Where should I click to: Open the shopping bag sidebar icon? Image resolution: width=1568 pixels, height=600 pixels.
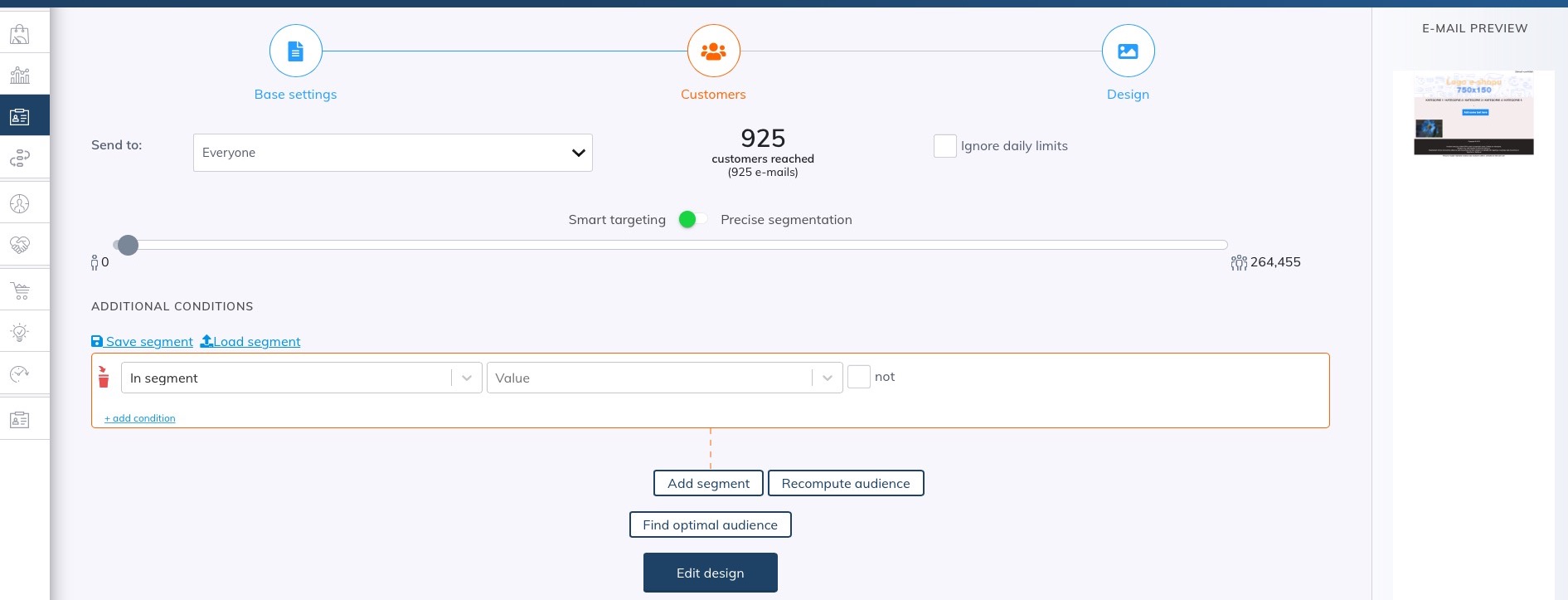(20, 34)
